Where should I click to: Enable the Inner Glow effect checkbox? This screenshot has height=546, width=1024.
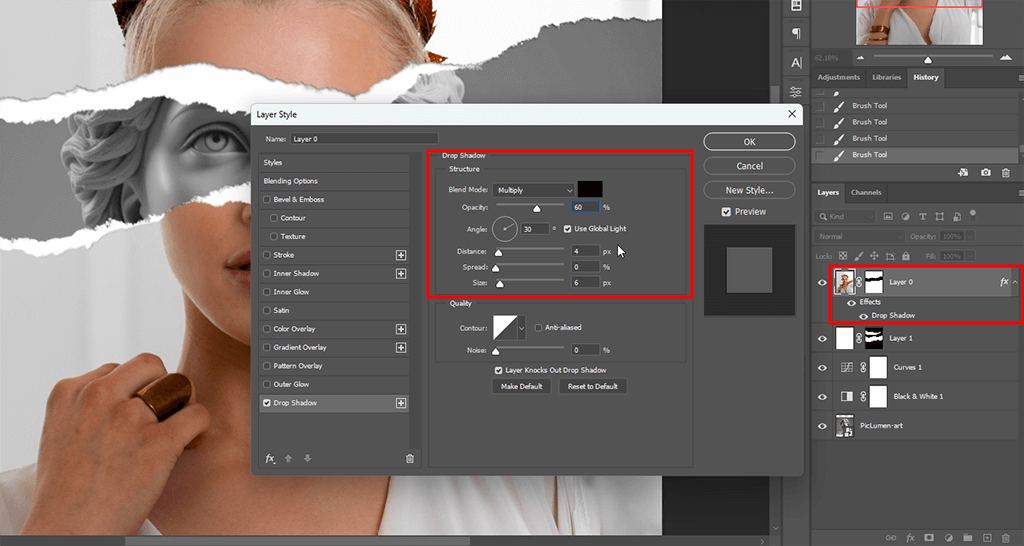click(x=266, y=292)
